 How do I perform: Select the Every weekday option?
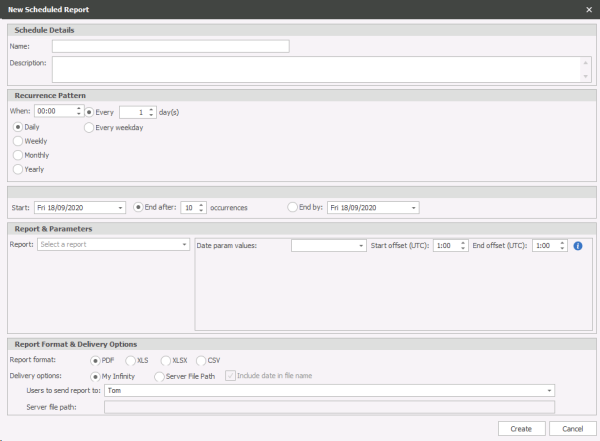click(89, 128)
